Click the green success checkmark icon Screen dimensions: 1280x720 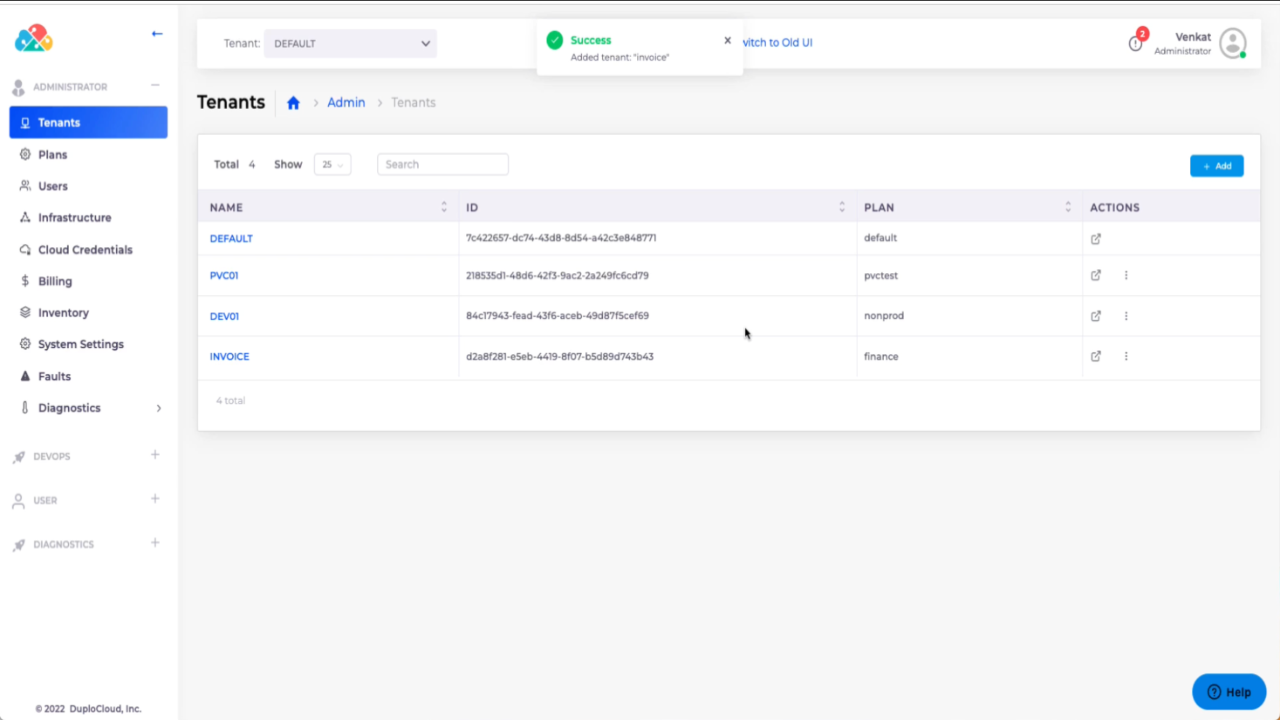click(554, 40)
